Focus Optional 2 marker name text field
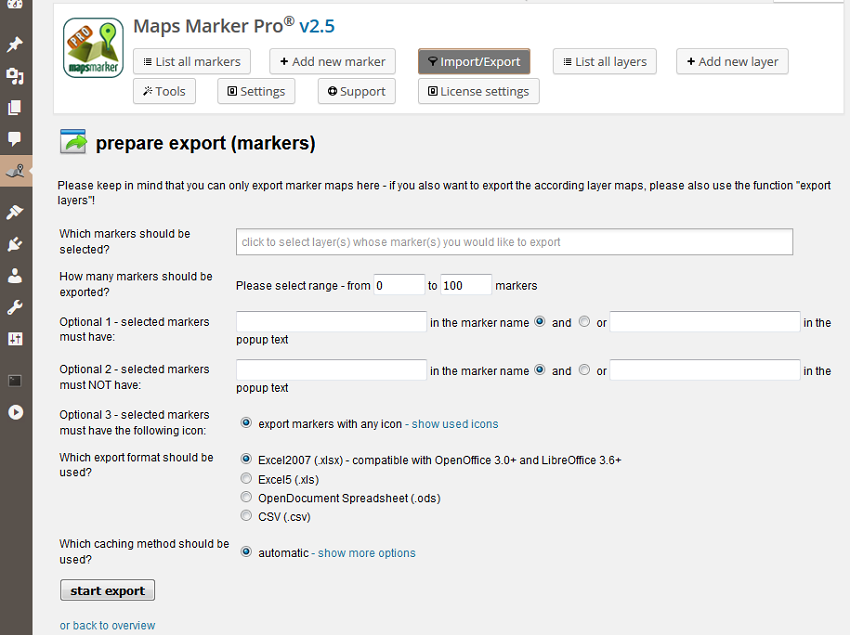 click(x=331, y=370)
